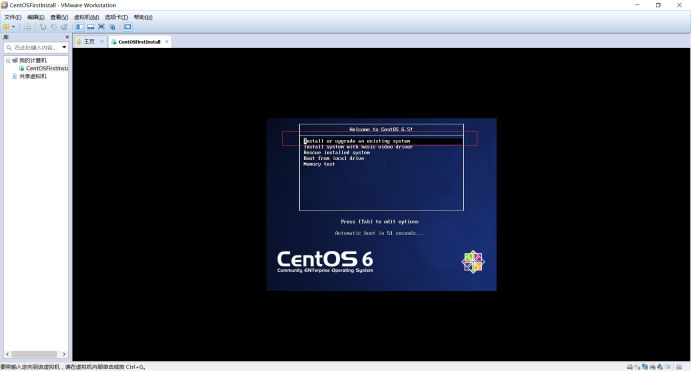Select 我的计算机 in the library tree
The image size is (692, 371).
[33, 60]
